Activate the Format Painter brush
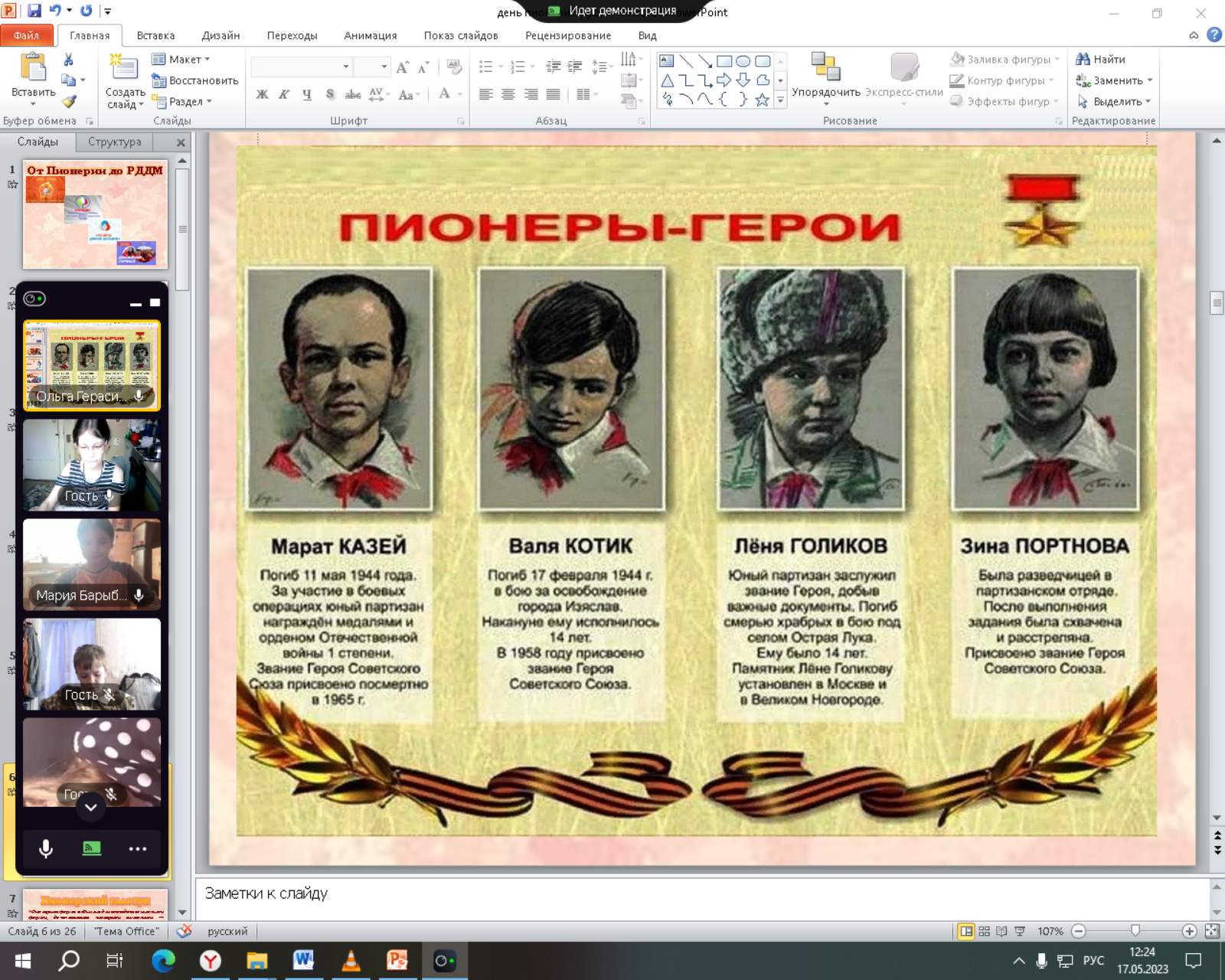The image size is (1225, 980). pyautogui.click(x=68, y=100)
